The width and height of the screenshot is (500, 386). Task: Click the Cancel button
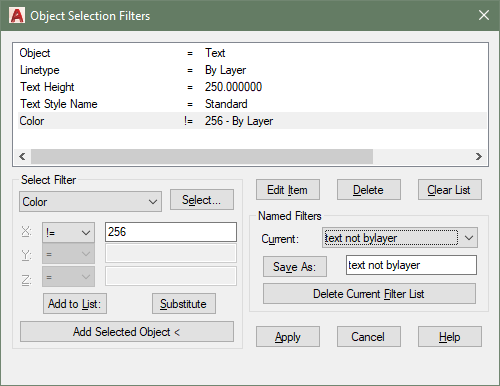[369, 337]
